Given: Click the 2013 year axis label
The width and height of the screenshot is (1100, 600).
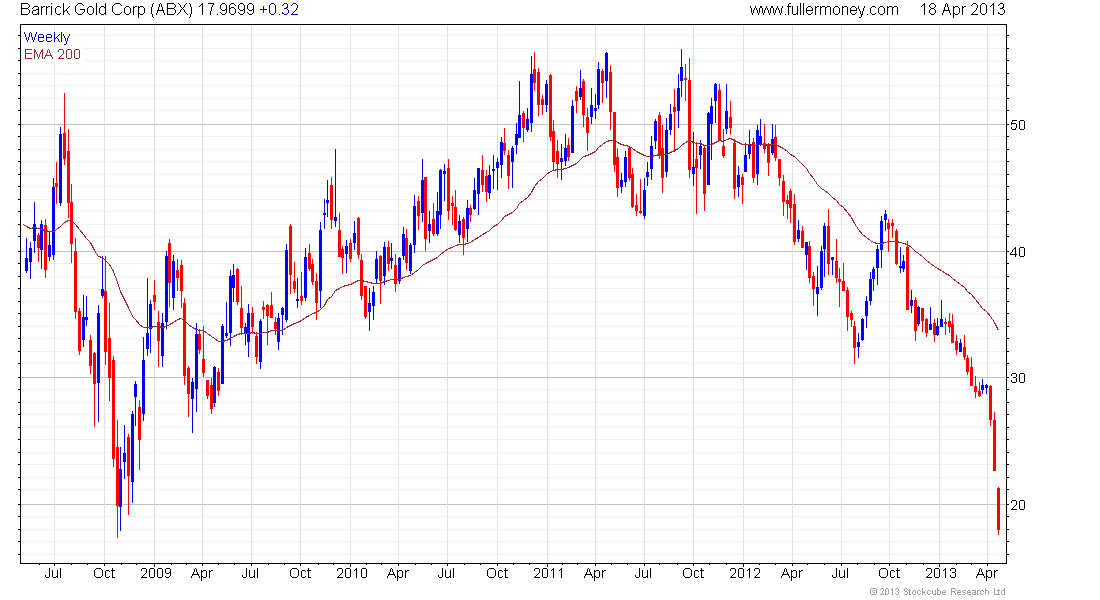Looking at the screenshot, I should [941, 573].
